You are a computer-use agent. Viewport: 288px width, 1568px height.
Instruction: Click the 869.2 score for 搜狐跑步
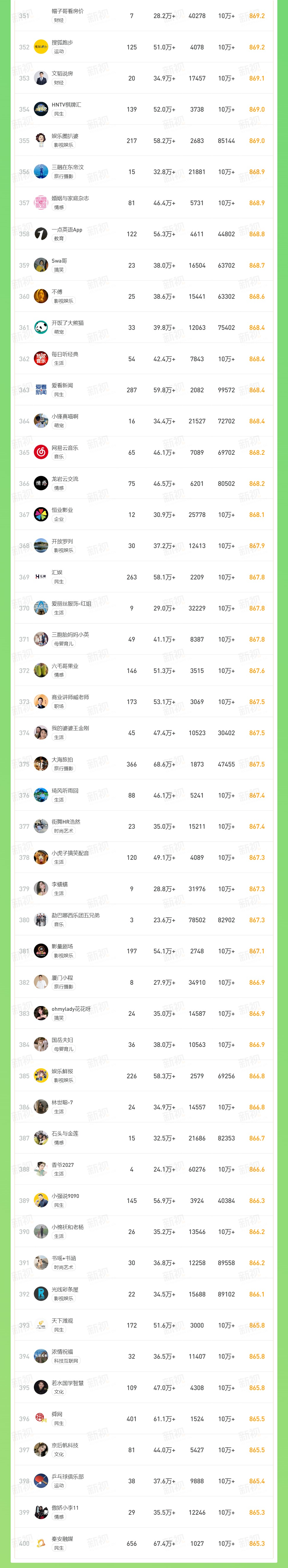tap(257, 47)
